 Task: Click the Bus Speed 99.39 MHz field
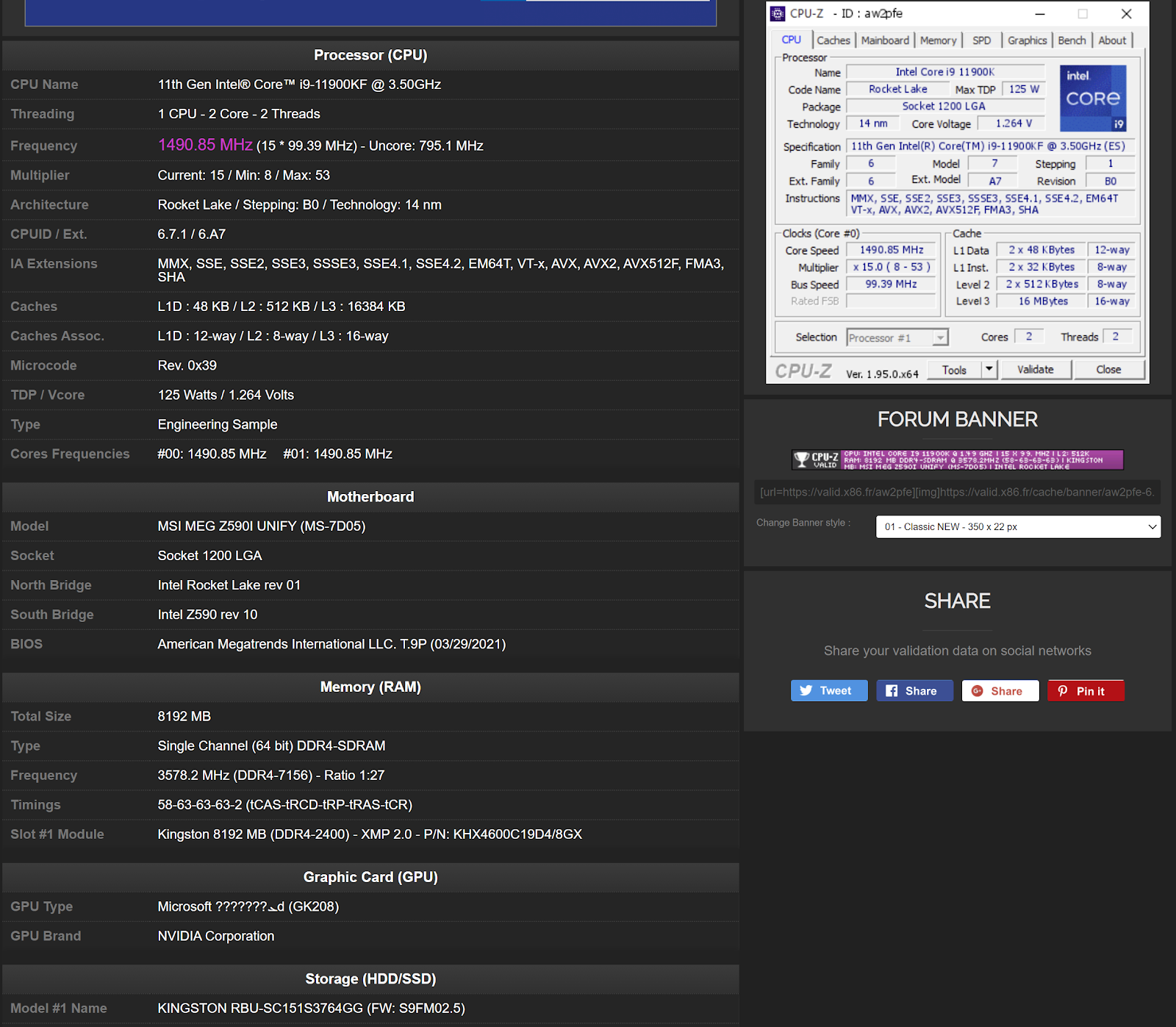click(x=892, y=285)
